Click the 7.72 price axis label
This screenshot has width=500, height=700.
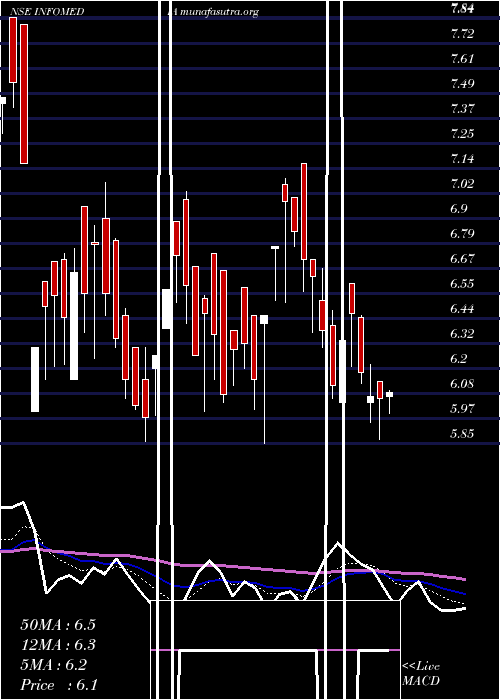462,33
